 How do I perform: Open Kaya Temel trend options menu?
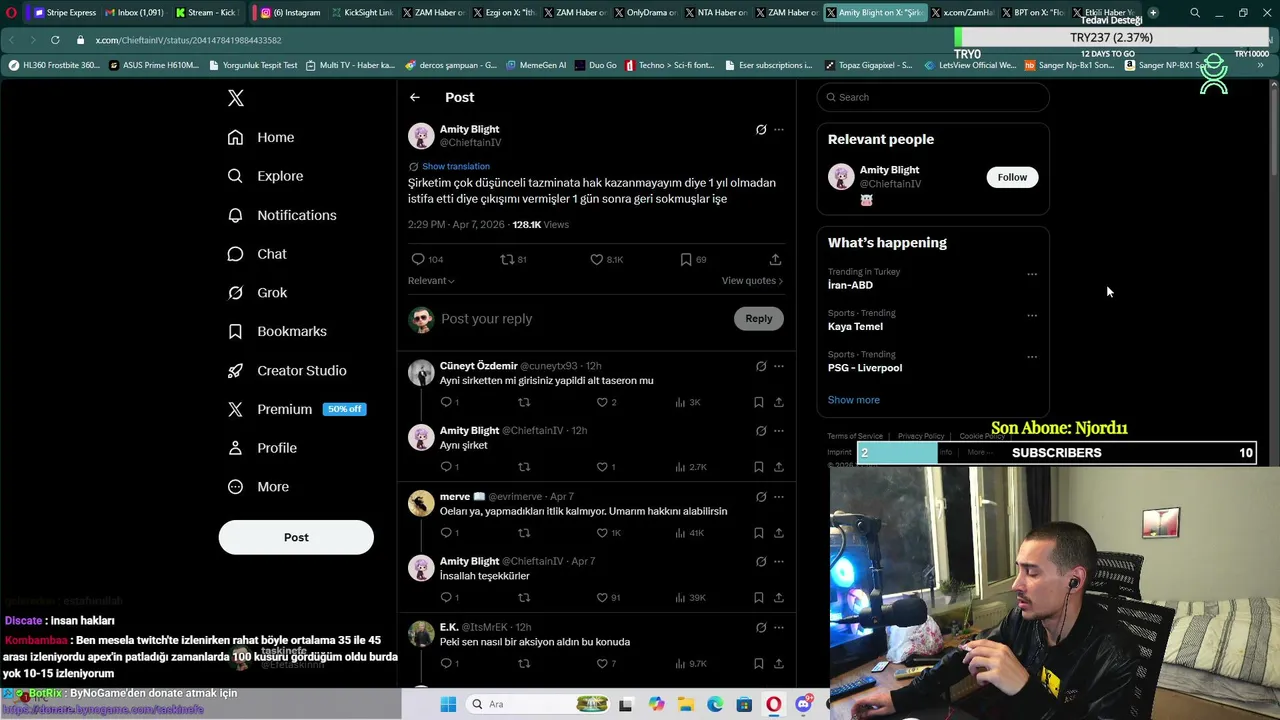pyautogui.click(x=1032, y=315)
